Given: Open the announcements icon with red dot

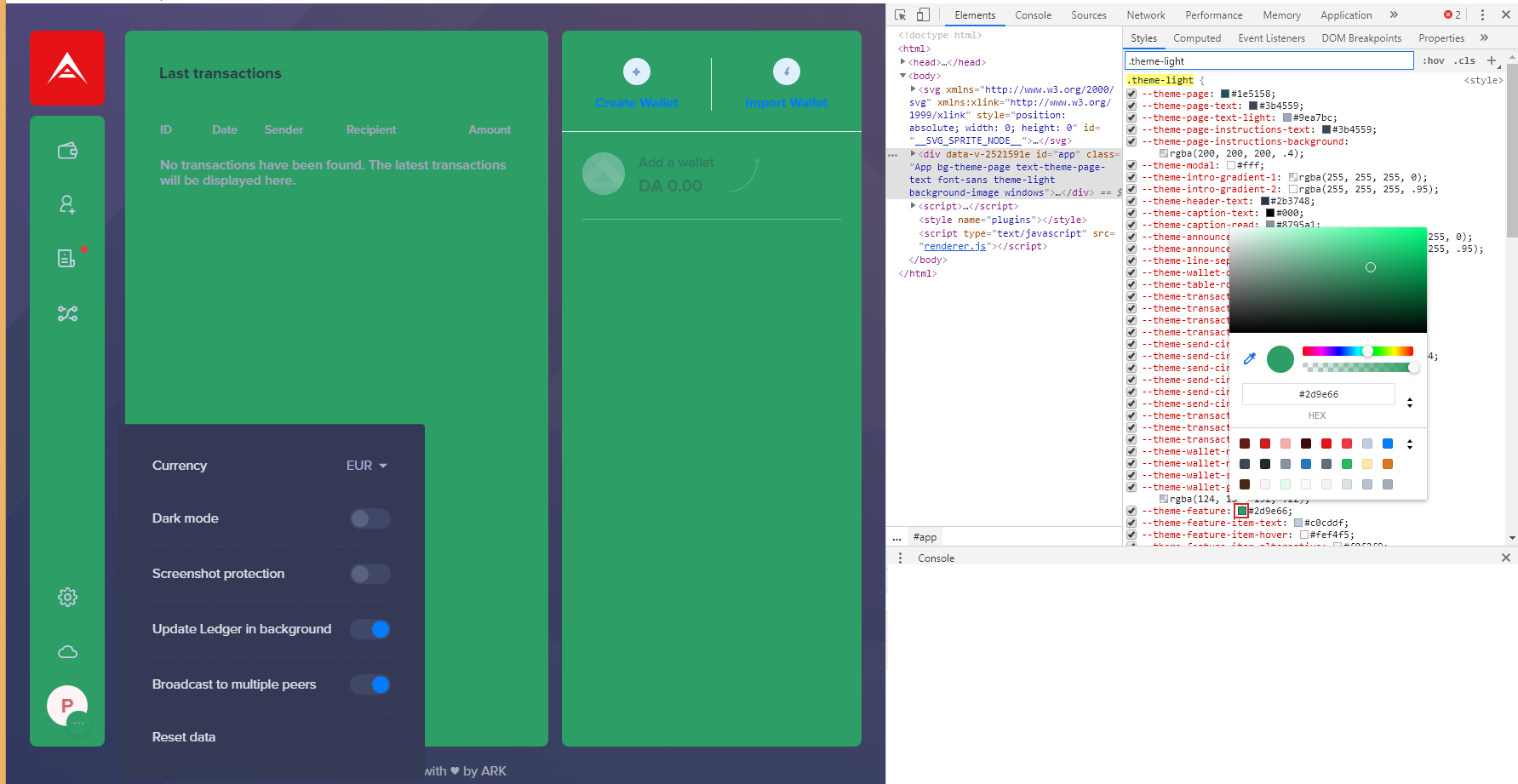Looking at the screenshot, I should 67,258.
